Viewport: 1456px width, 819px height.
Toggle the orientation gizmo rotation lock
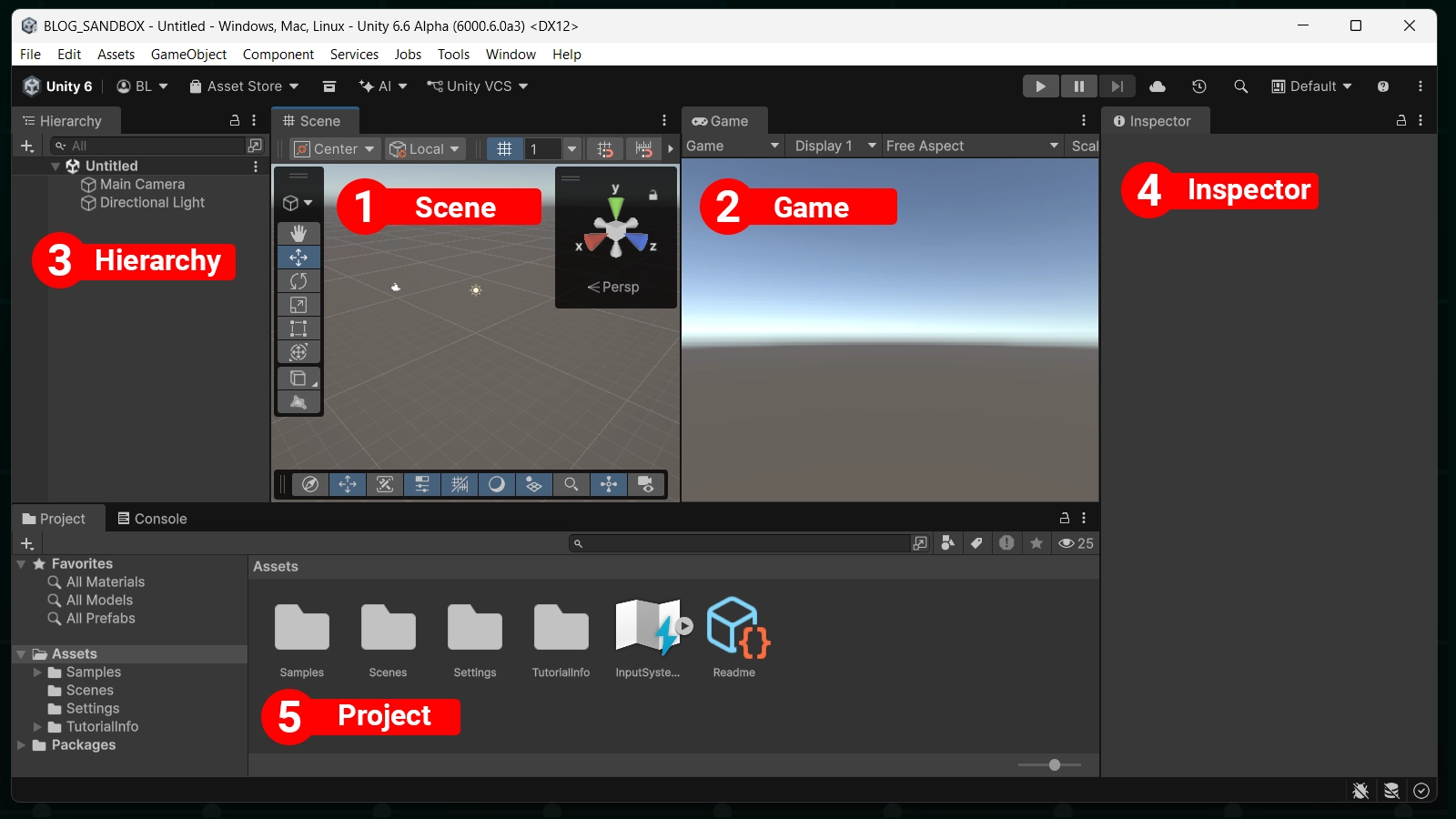pyautogui.click(x=652, y=195)
